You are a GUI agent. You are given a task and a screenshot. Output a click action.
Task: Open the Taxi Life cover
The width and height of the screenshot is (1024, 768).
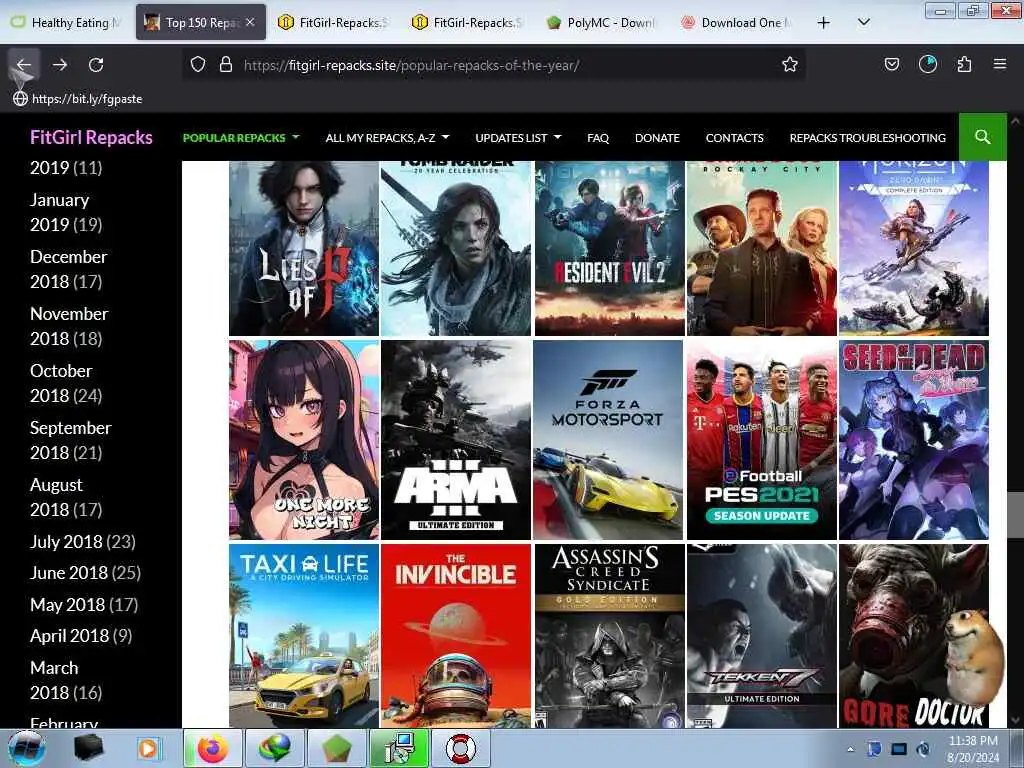(x=304, y=635)
